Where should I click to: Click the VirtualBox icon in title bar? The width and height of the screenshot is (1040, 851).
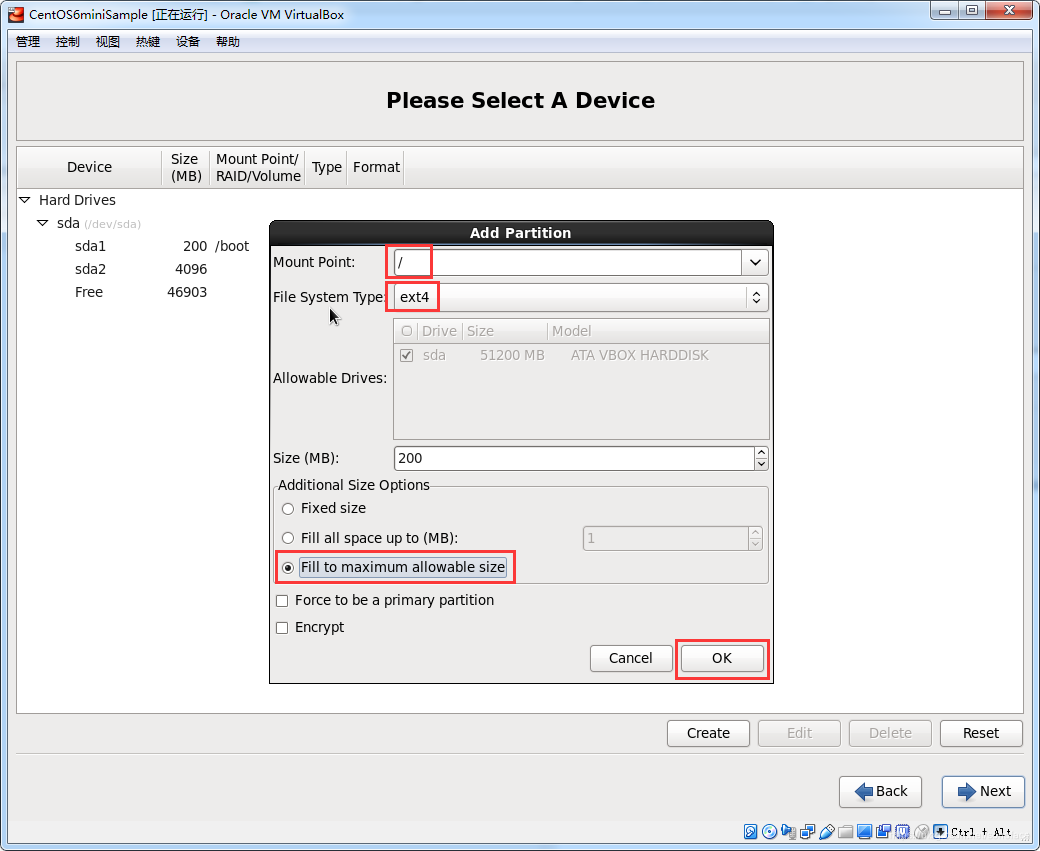[16, 14]
